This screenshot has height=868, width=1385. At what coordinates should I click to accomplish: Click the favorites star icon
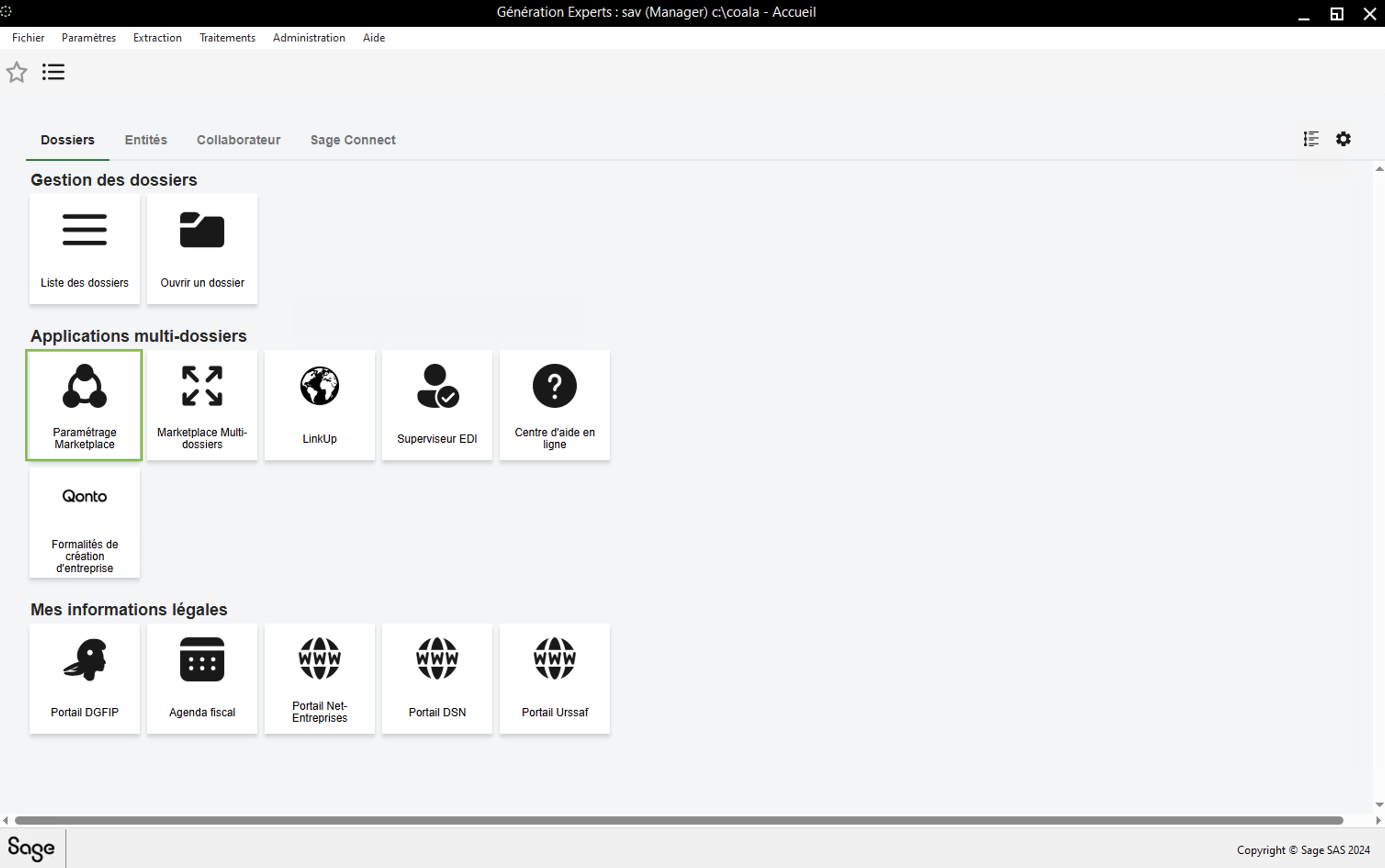click(17, 73)
